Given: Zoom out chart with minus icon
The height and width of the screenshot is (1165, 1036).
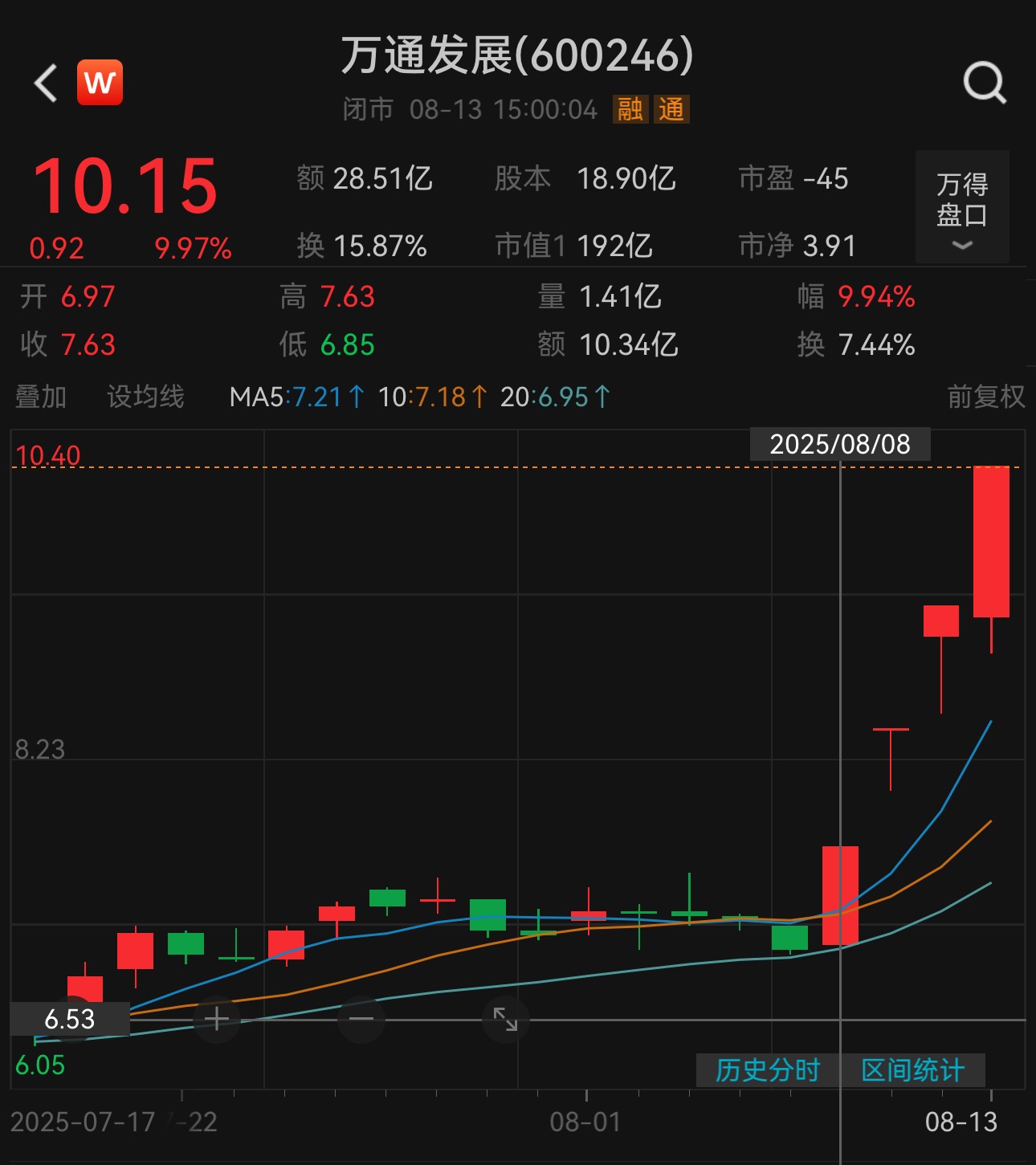Looking at the screenshot, I should [361, 1020].
